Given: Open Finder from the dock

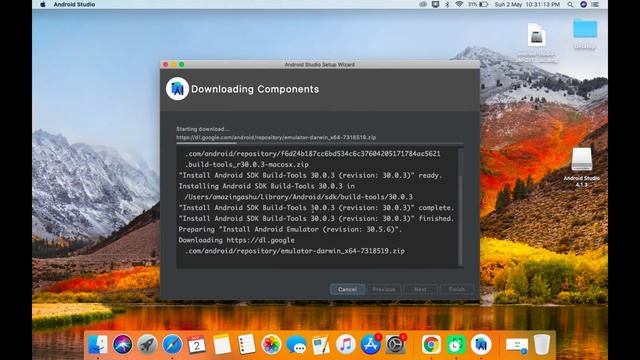Looking at the screenshot, I should pyautogui.click(x=98, y=345).
